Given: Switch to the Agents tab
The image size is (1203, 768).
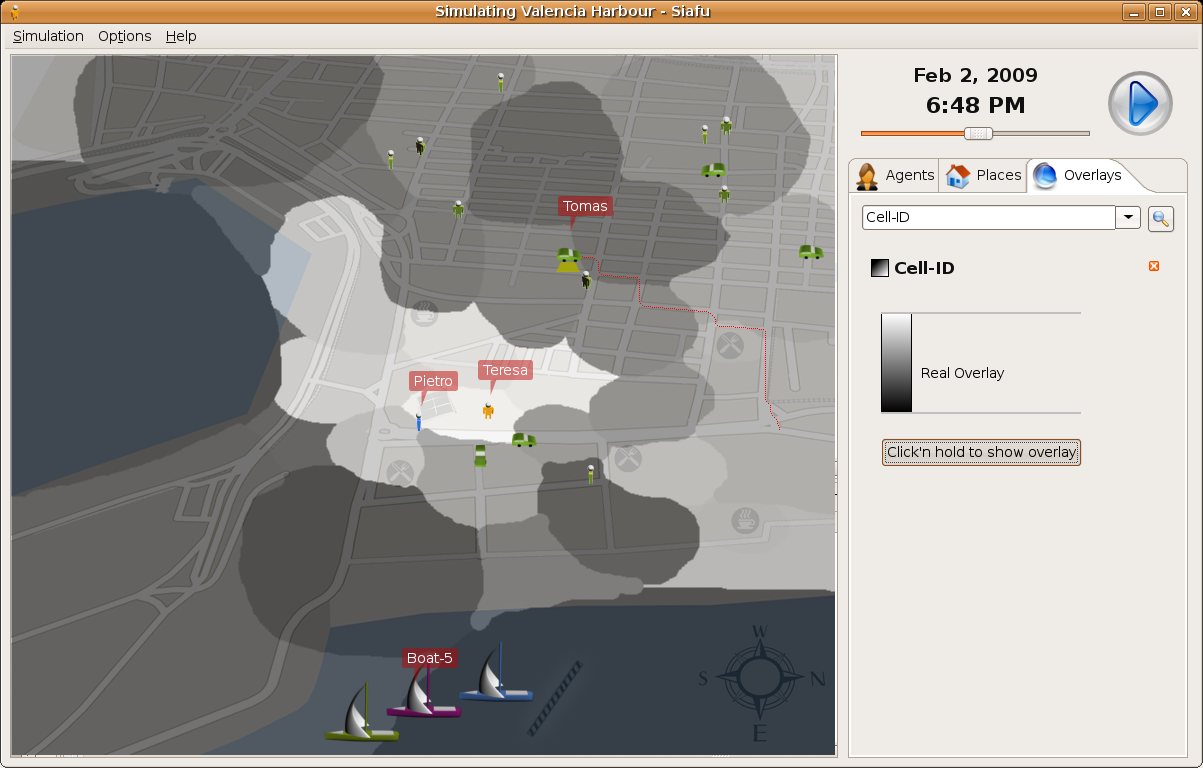Looking at the screenshot, I should [896, 175].
